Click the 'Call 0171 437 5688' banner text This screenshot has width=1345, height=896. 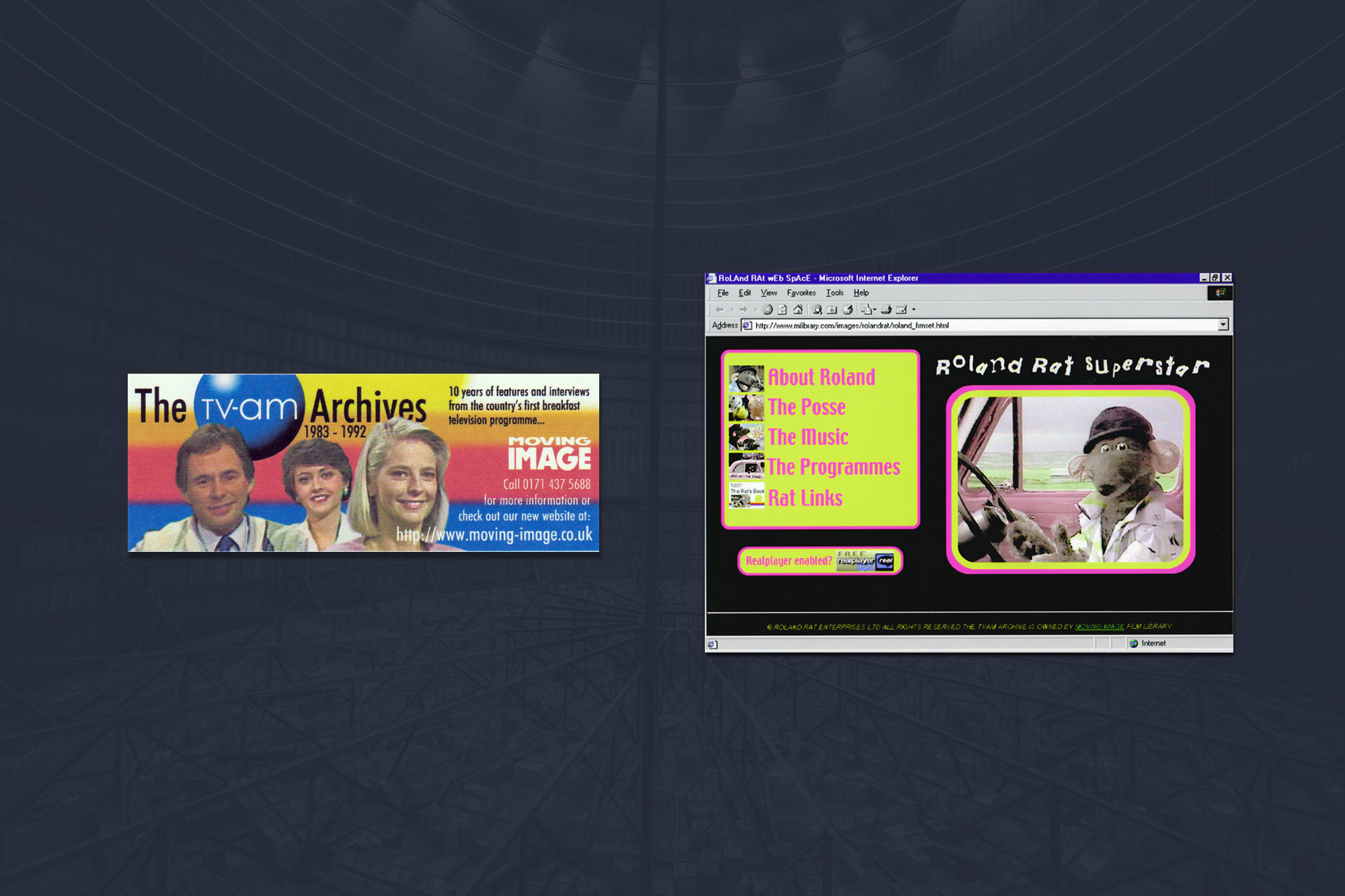click(547, 484)
